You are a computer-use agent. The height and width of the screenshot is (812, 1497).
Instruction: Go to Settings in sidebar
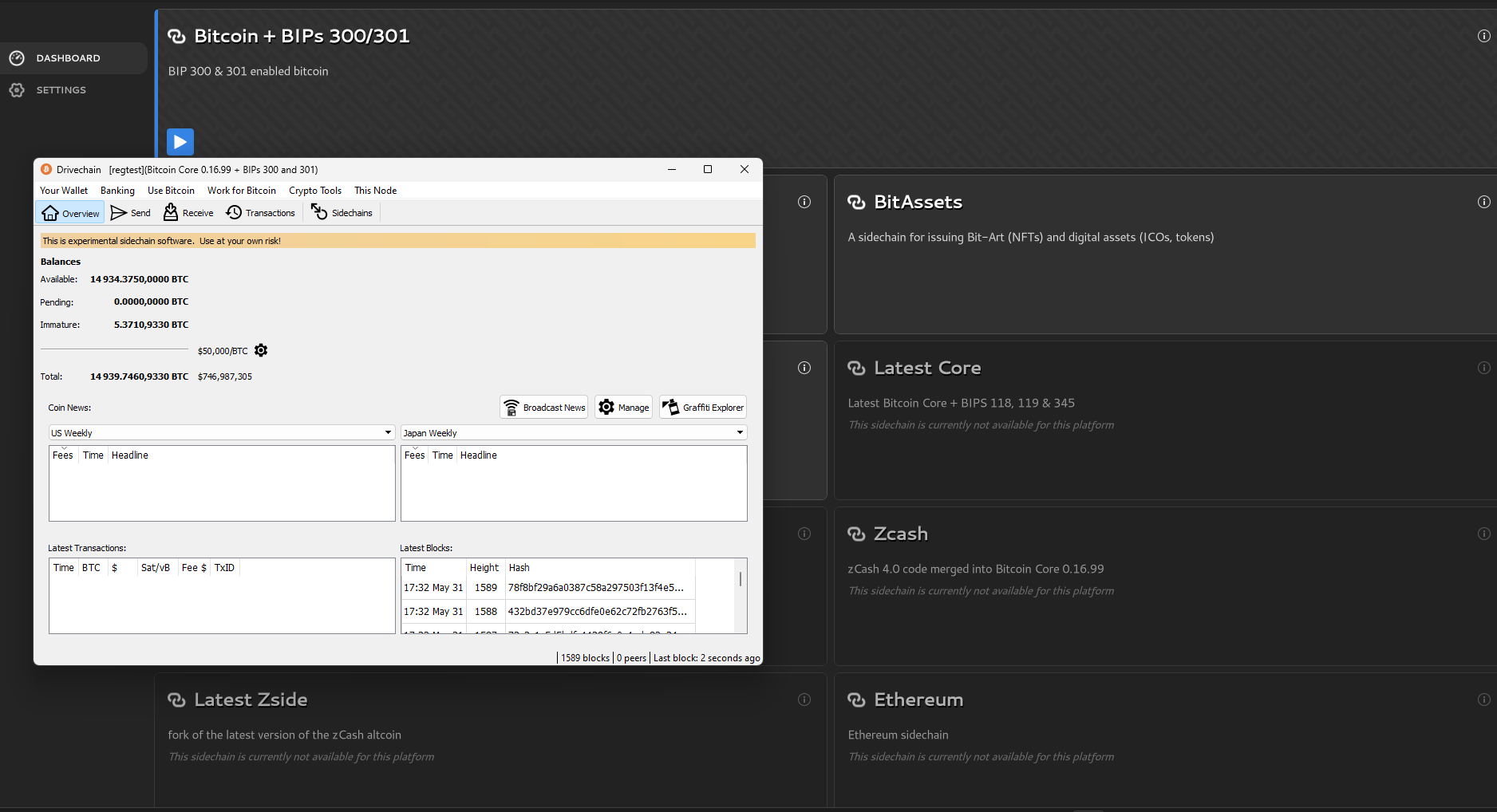pyautogui.click(x=61, y=90)
